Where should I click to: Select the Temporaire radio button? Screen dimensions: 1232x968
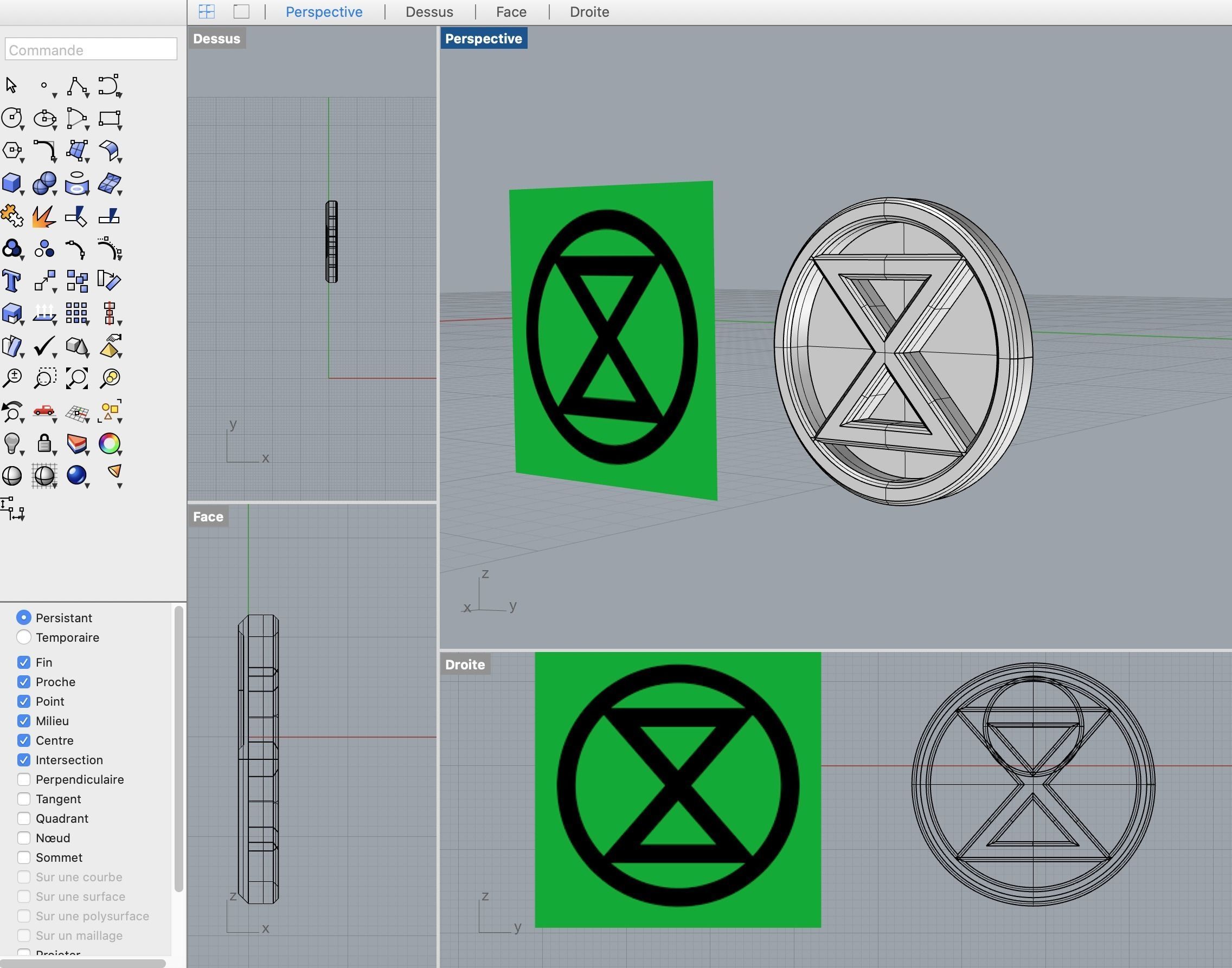pyautogui.click(x=24, y=637)
